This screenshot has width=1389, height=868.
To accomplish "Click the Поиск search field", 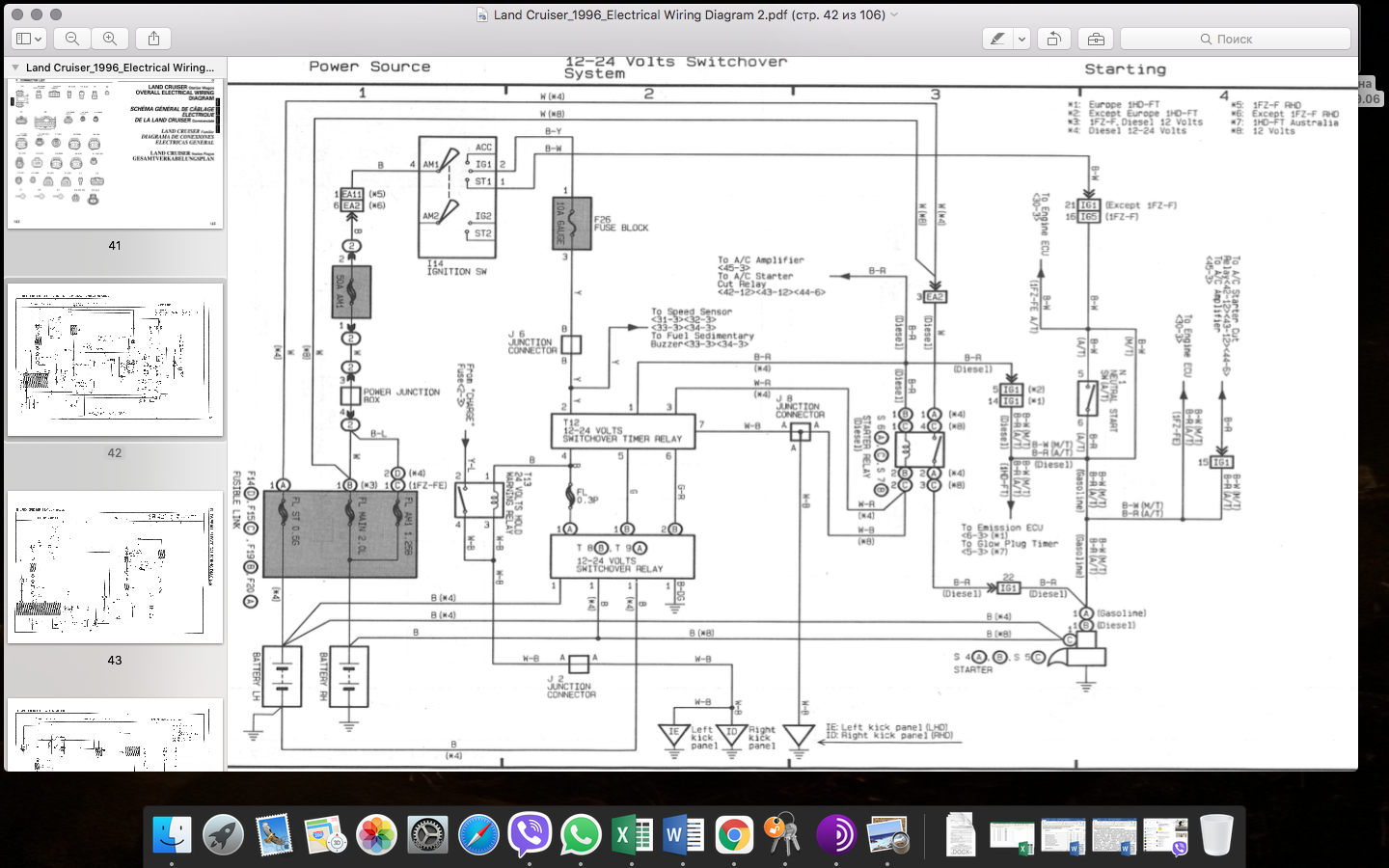I will click(1235, 39).
